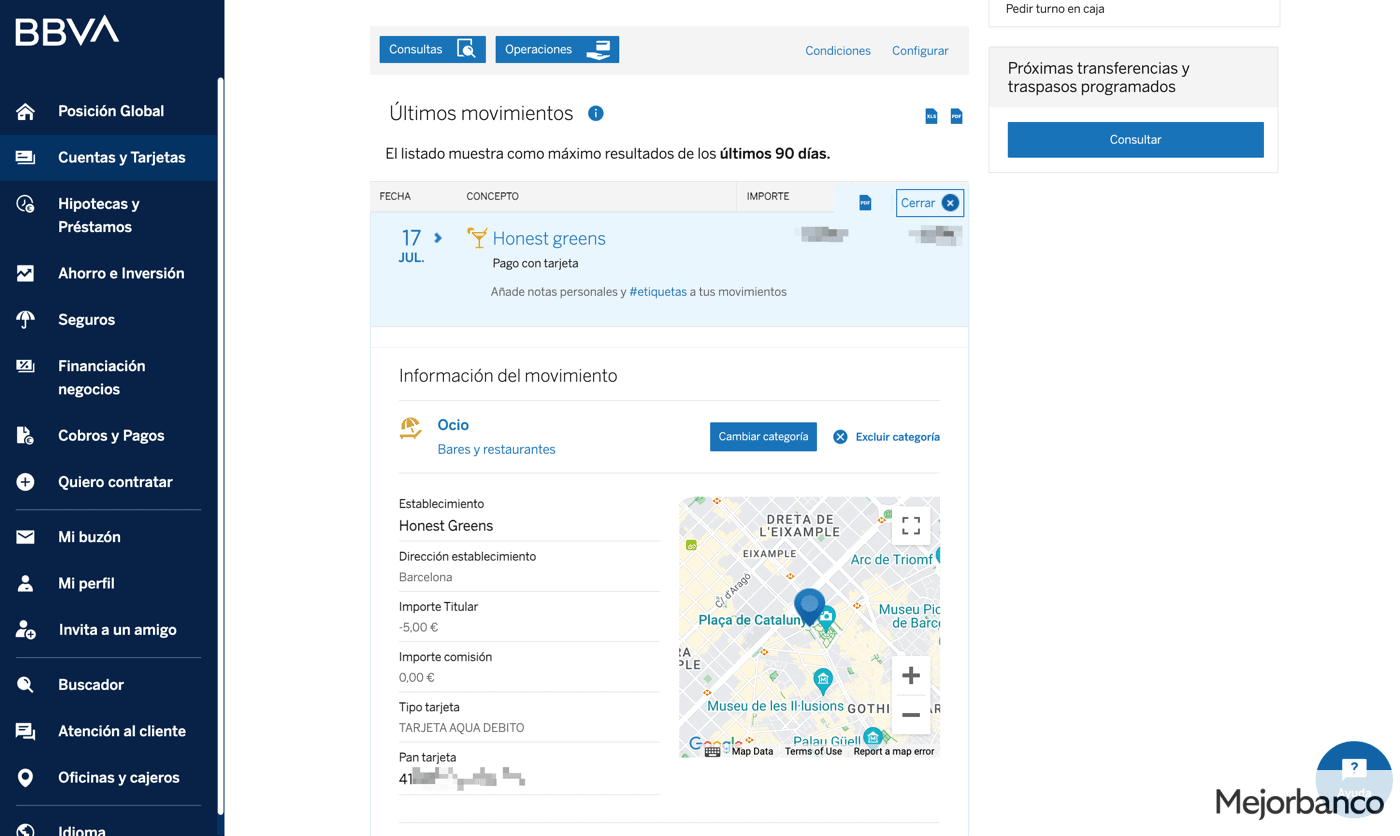This screenshot has width=1400, height=836.
Task: Click the blue location pin on map
Action: tap(809, 606)
